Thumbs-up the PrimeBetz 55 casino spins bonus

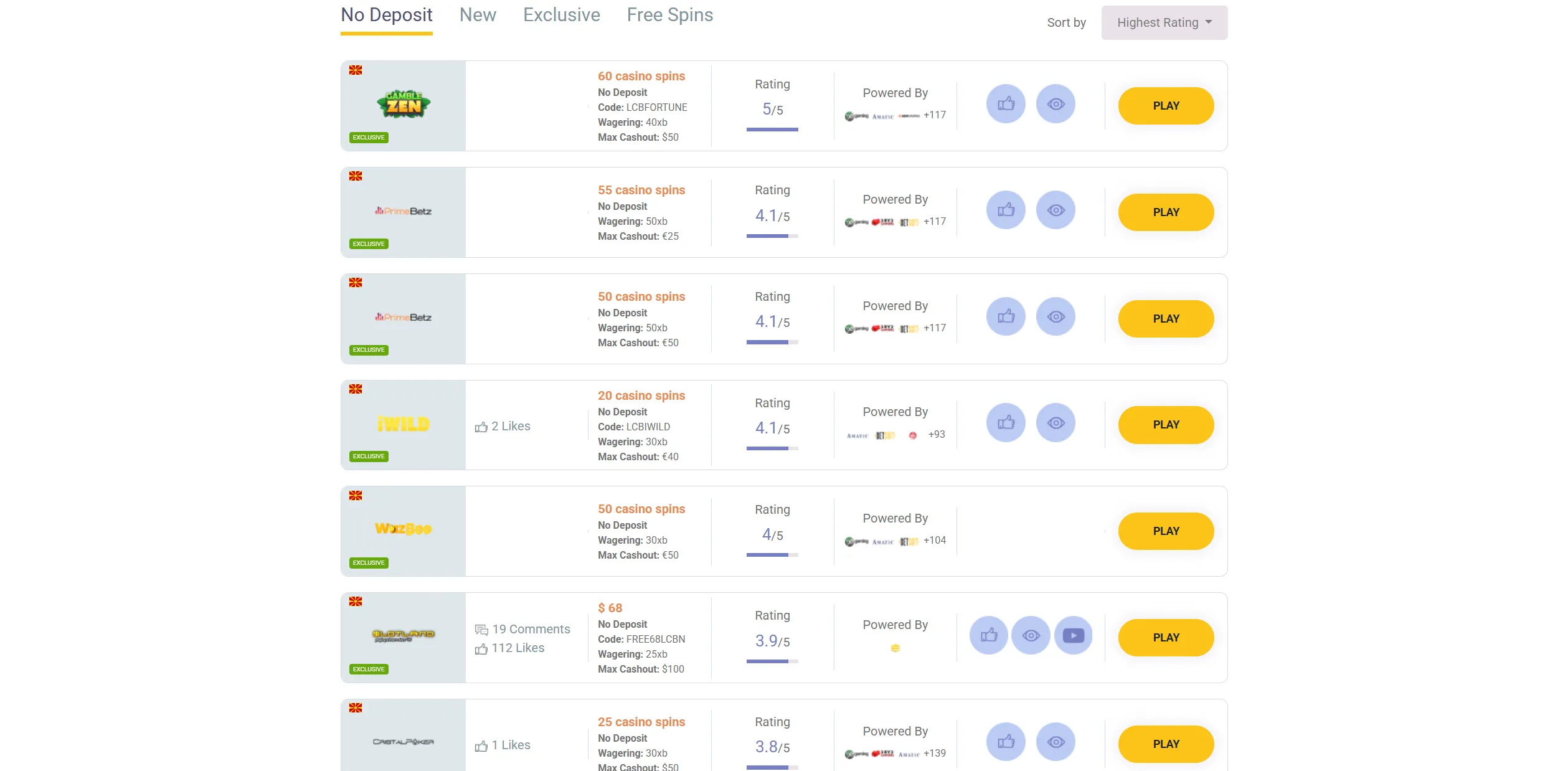(1006, 210)
